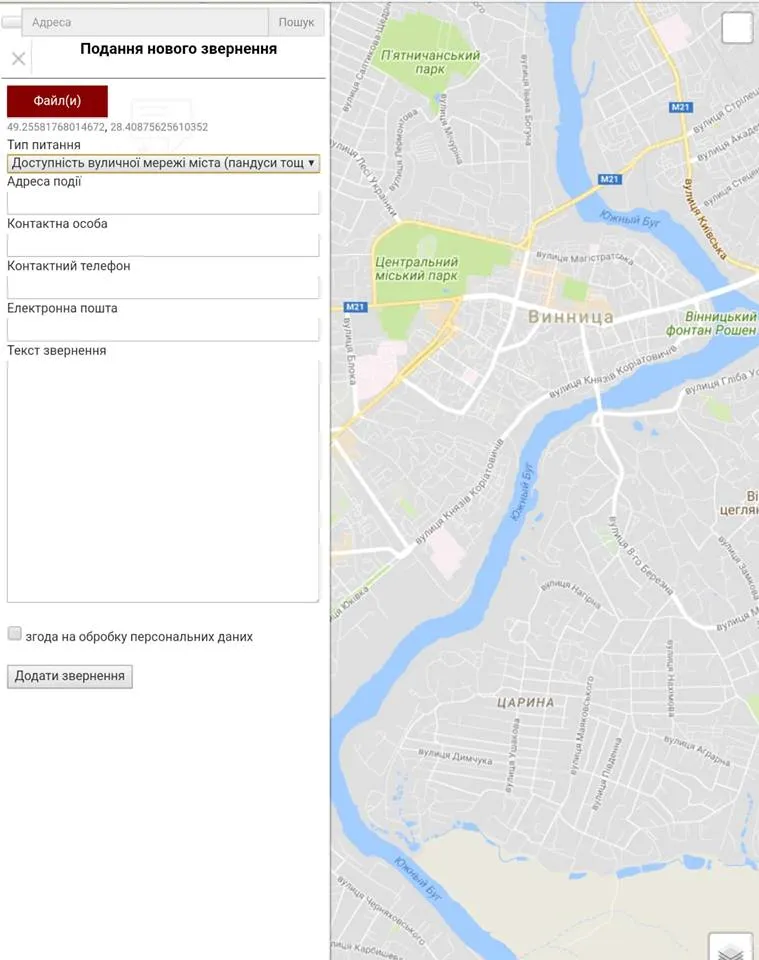Click the Електронна пошта input field
The height and width of the screenshot is (960, 759).
[x=163, y=329]
